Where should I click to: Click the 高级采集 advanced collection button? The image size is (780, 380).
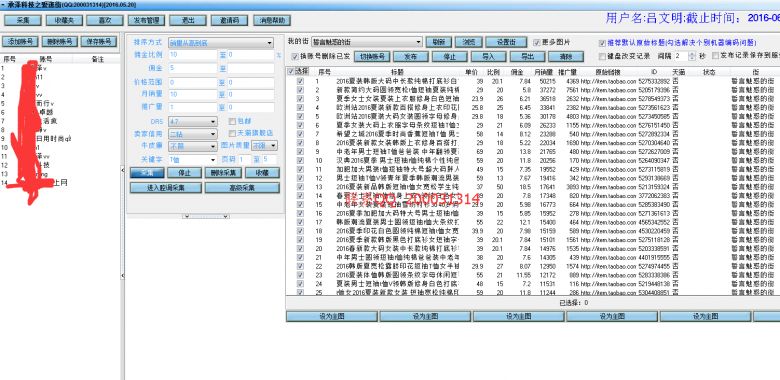(242, 188)
